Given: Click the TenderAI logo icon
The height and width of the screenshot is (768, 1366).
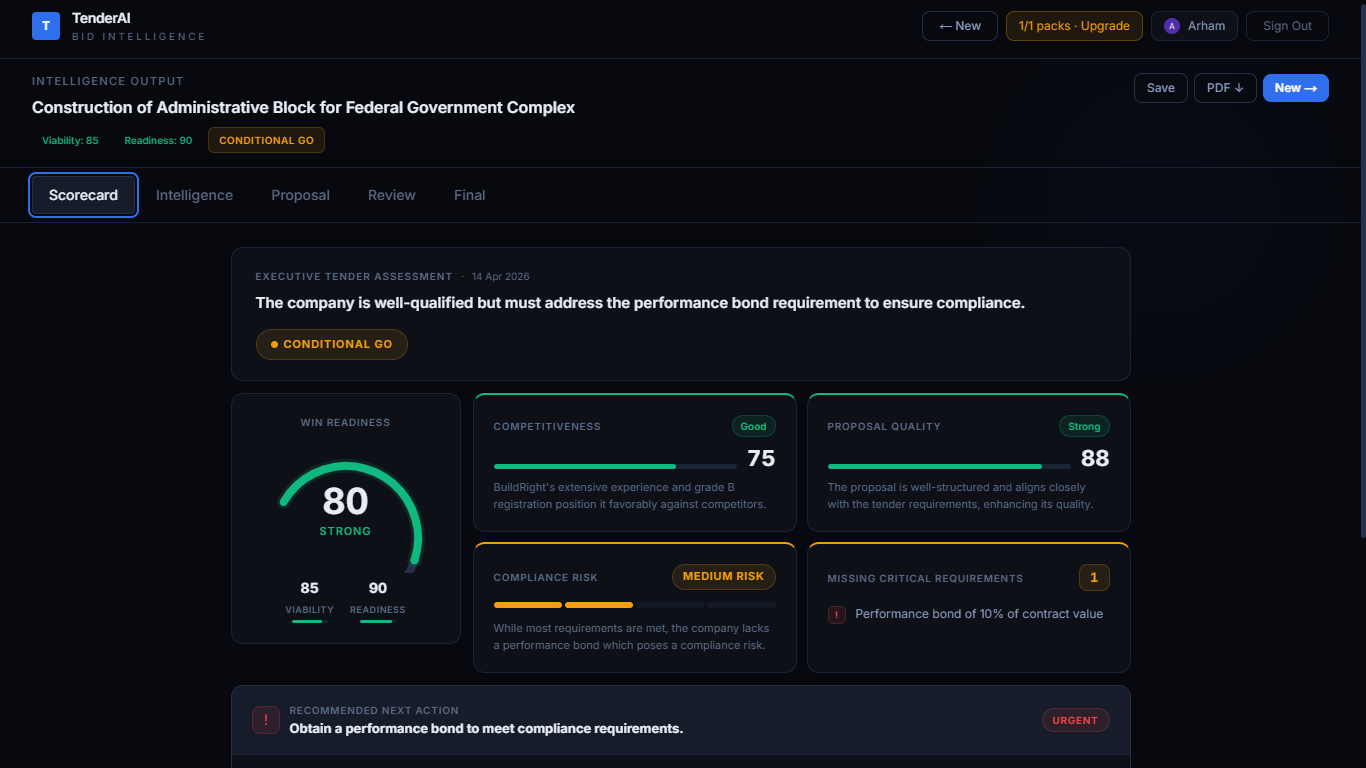Looking at the screenshot, I should click(46, 26).
